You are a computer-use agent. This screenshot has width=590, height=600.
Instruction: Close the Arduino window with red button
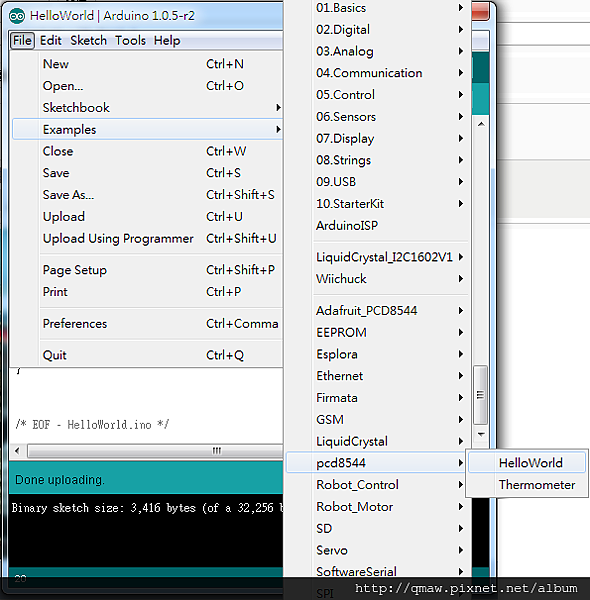coord(480,11)
